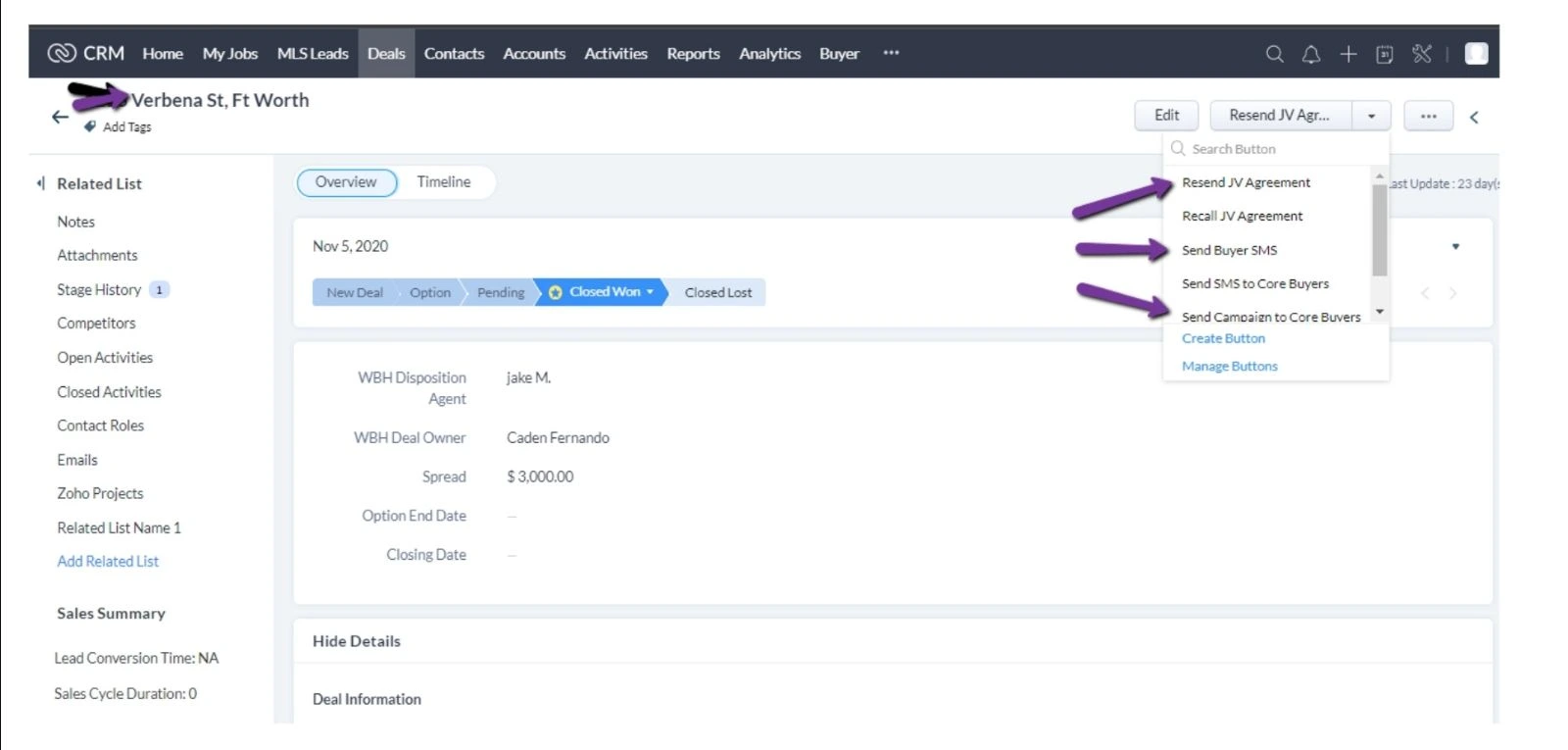Click the $ 3,000.00 Spread value

[540, 476]
